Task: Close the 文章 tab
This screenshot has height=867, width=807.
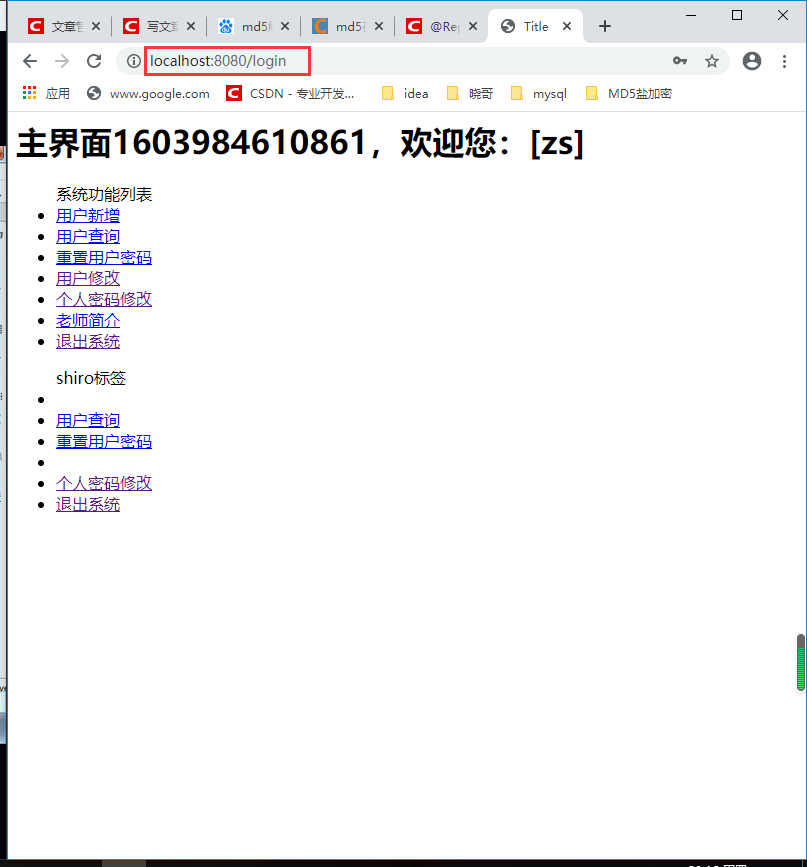Action: pos(96,26)
